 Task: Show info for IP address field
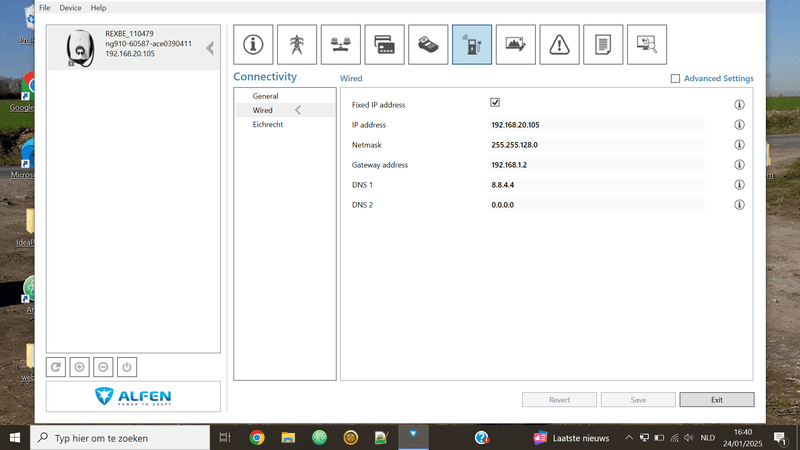point(739,124)
